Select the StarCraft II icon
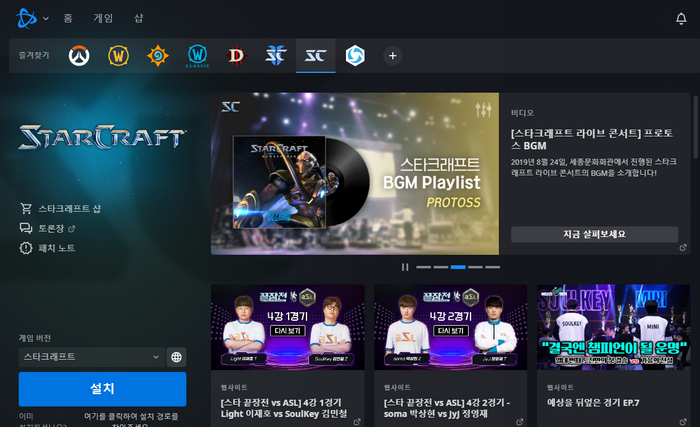 (x=276, y=56)
